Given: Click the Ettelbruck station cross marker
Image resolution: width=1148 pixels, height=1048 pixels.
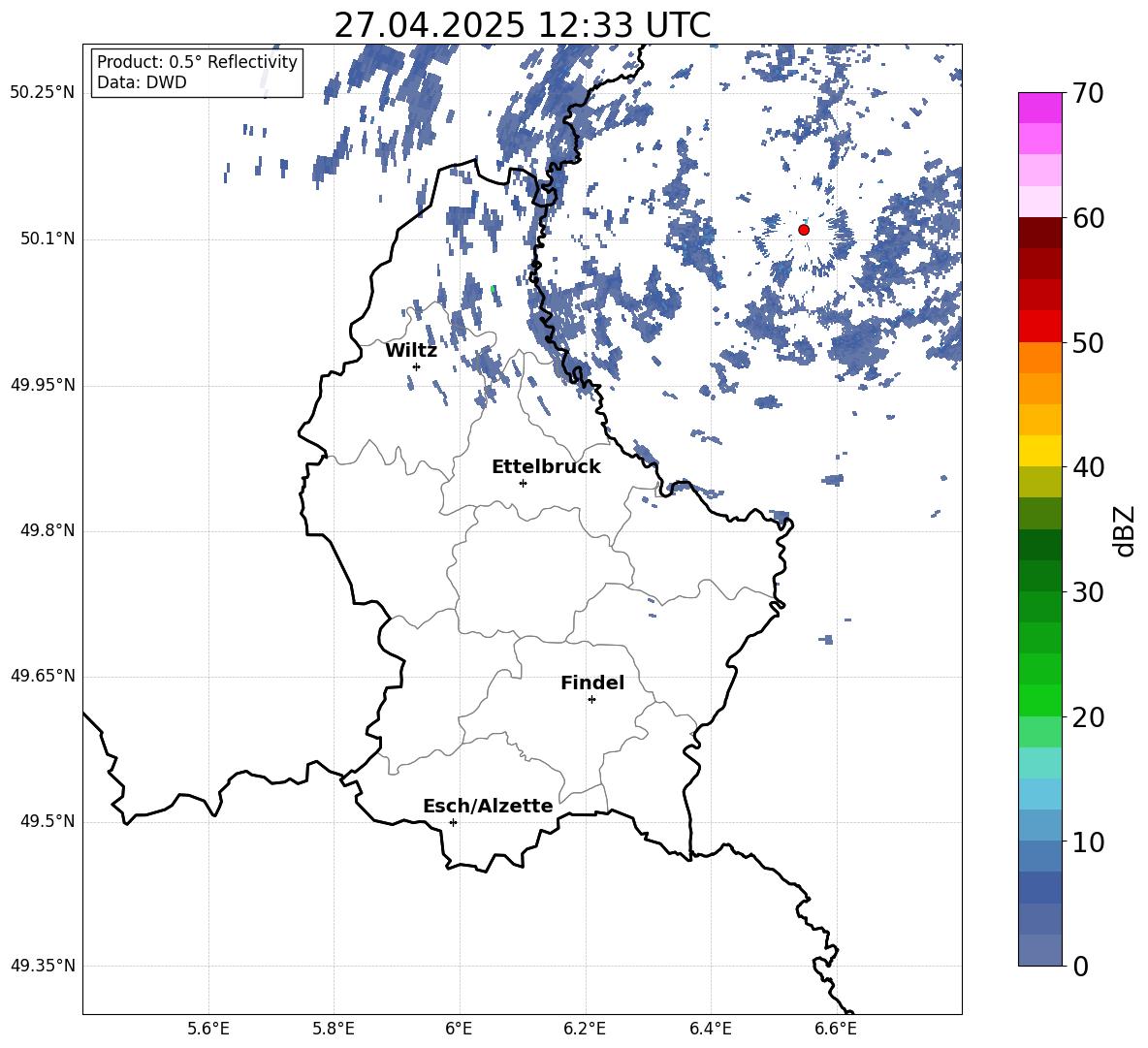Looking at the screenshot, I should click(x=523, y=483).
